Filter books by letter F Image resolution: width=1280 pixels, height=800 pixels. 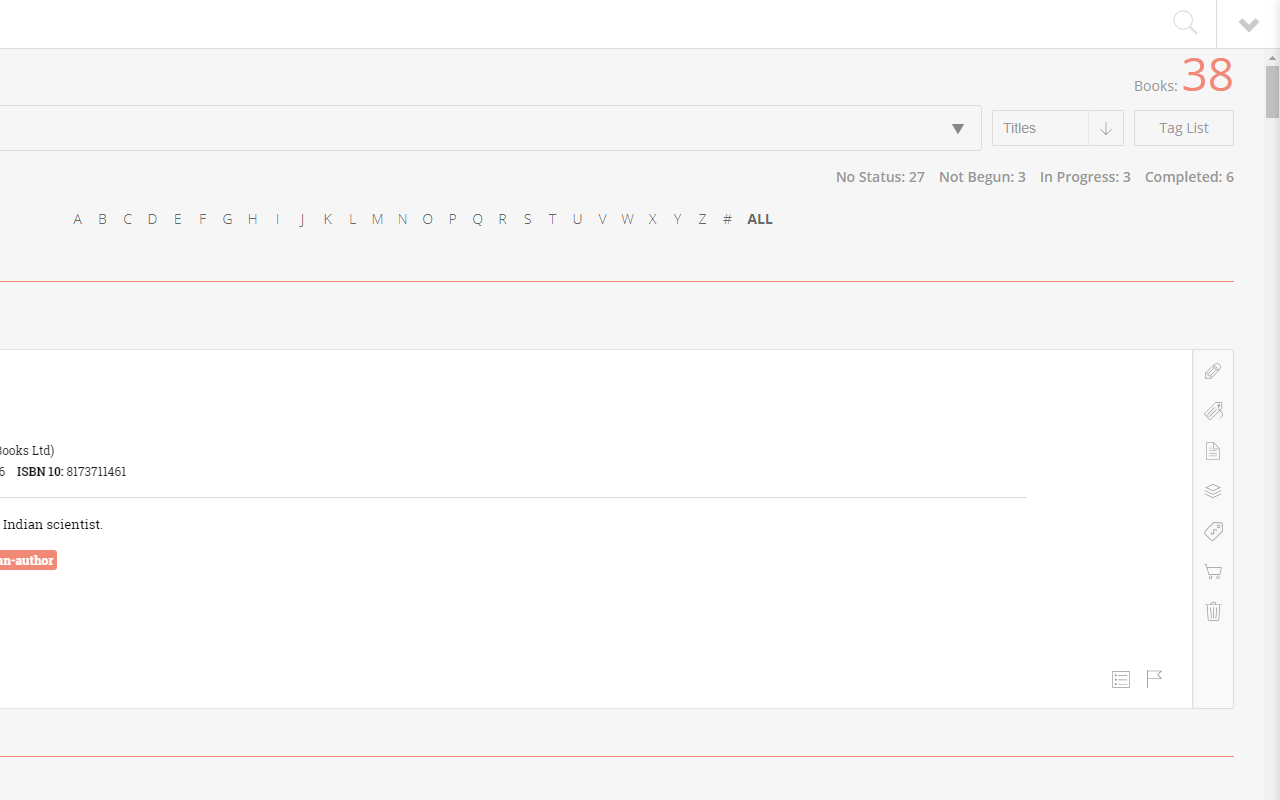click(x=202, y=219)
